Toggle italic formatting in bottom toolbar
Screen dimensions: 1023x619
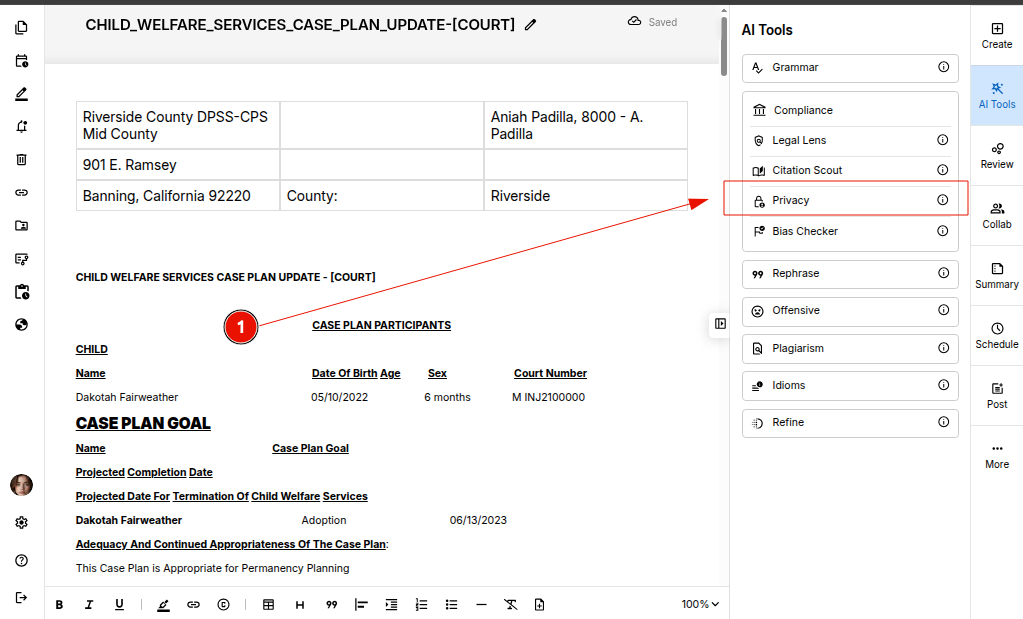tap(89, 604)
